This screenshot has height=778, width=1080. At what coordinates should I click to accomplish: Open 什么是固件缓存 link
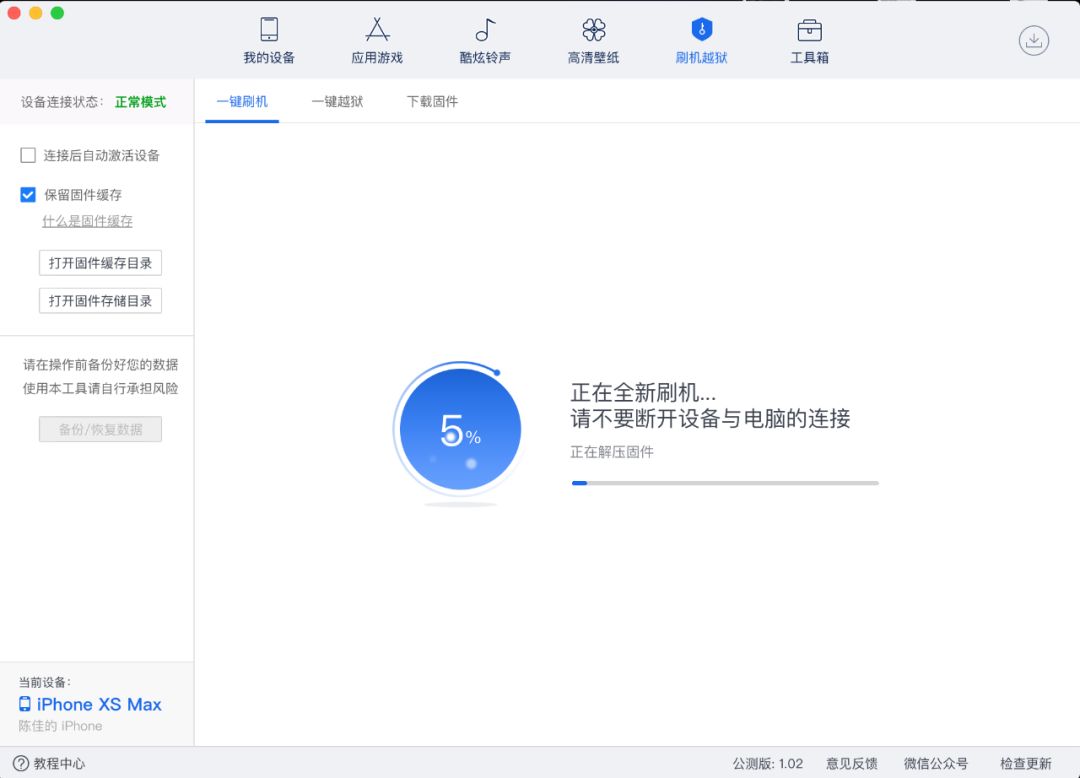click(87, 221)
